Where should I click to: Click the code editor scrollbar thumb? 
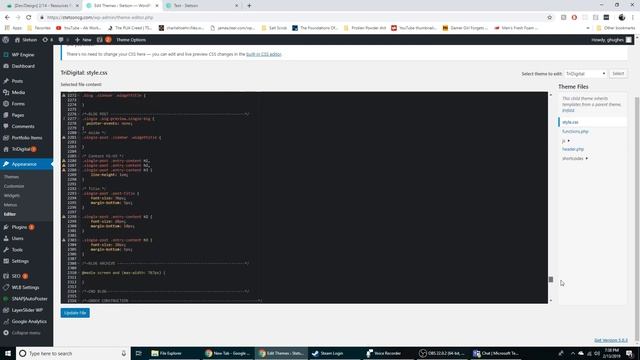(x=551, y=280)
